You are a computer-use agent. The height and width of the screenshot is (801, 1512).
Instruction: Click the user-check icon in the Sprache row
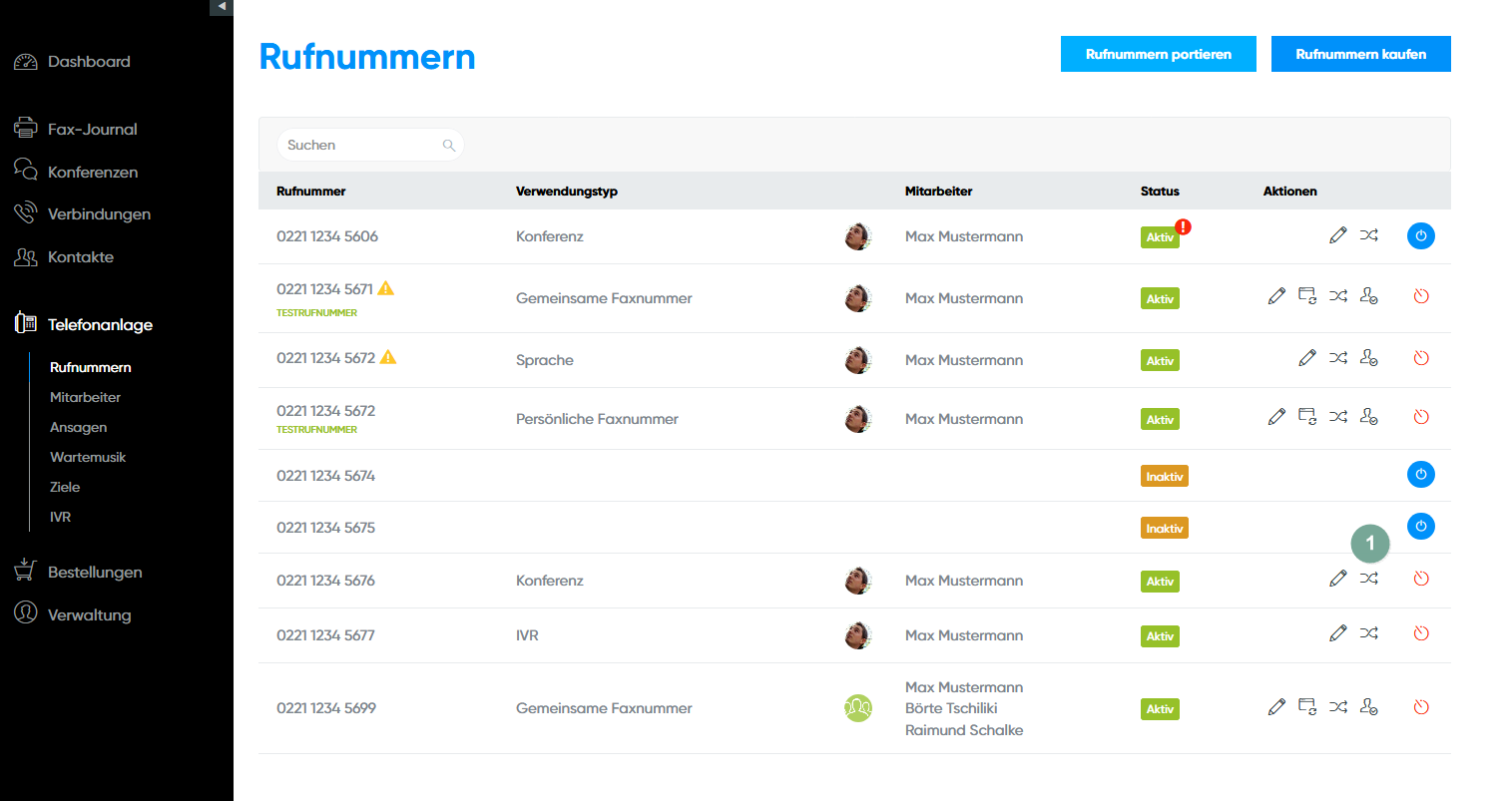(x=1368, y=358)
